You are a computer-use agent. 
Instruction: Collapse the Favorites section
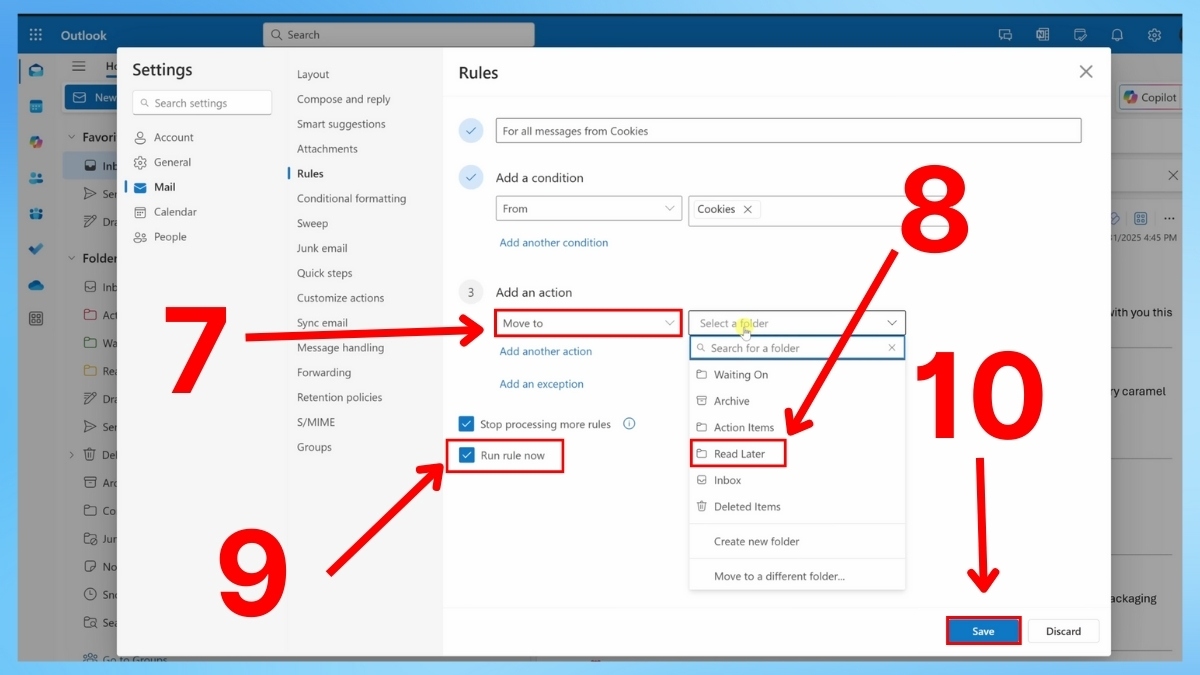coord(71,137)
